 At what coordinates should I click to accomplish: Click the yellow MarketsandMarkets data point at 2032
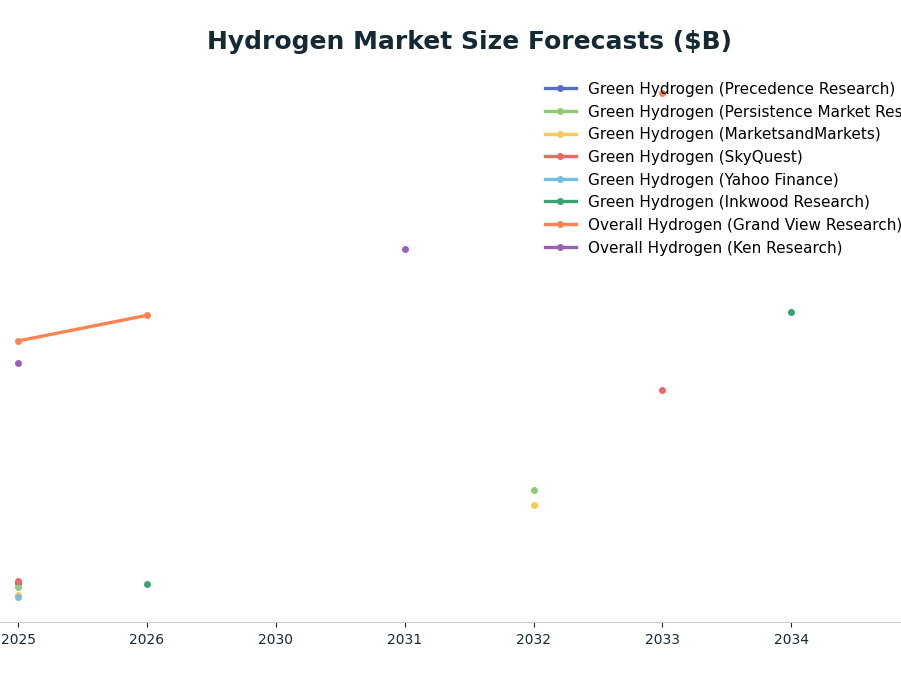(x=534, y=506)
